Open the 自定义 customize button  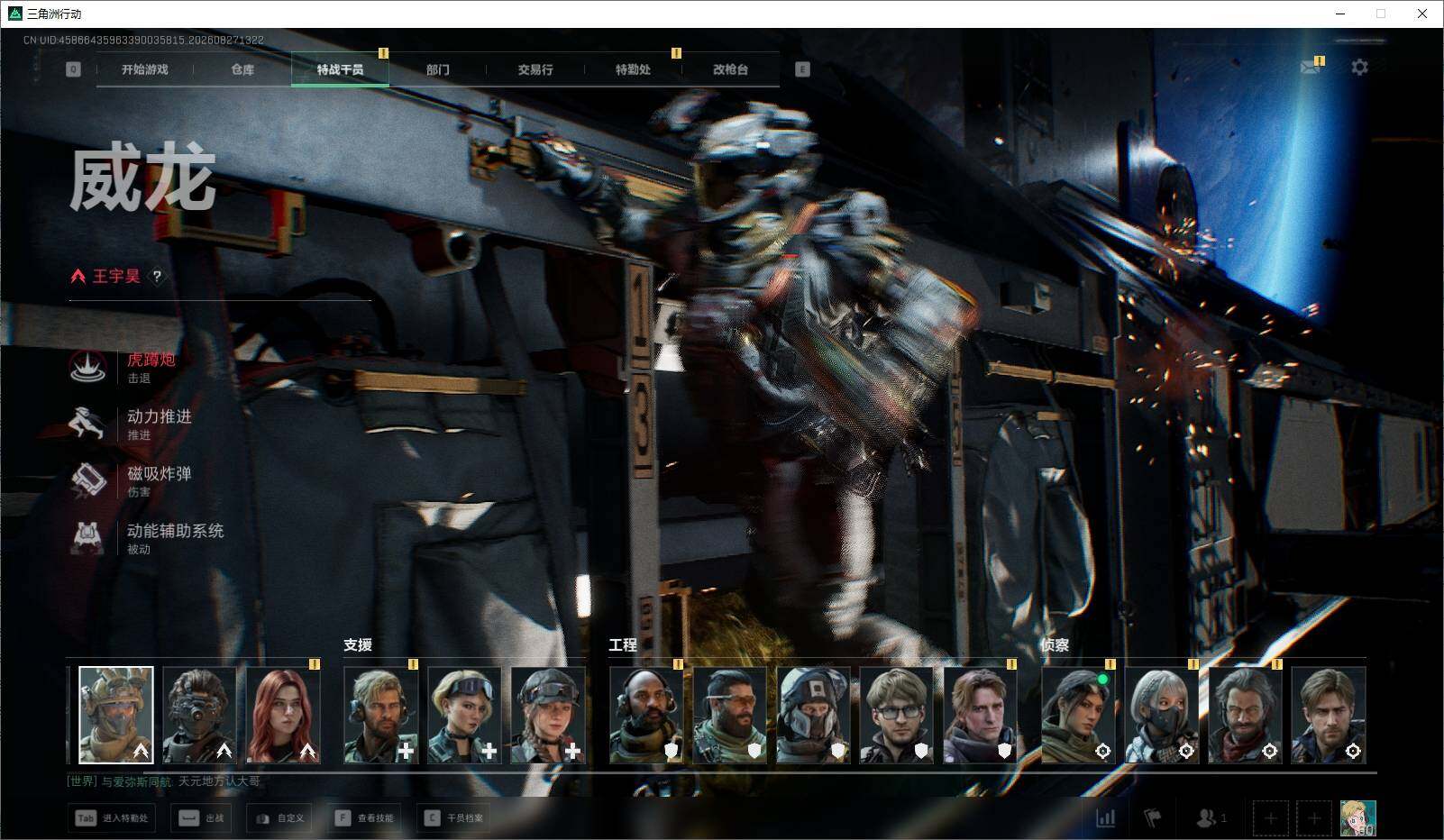pyautogui.click(x=279, y=817)
